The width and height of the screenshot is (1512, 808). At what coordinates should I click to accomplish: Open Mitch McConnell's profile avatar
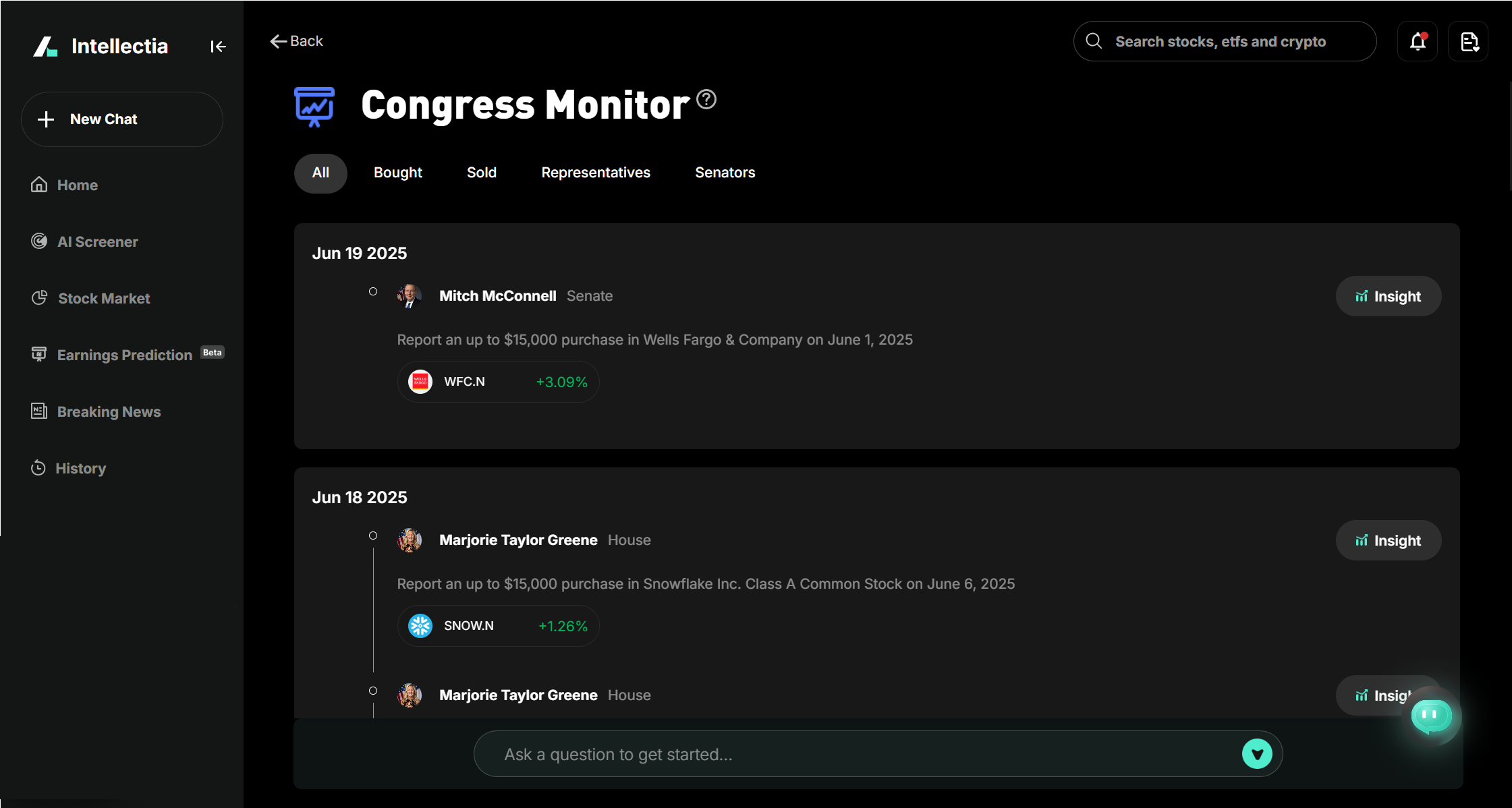(x=410, y=295)
